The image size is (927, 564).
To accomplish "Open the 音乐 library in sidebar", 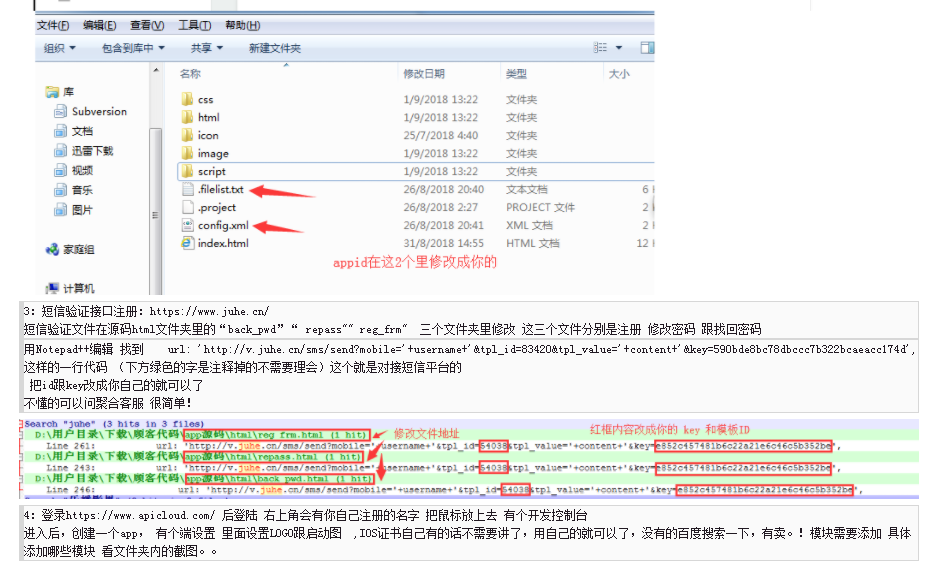I will click(73, 190).
